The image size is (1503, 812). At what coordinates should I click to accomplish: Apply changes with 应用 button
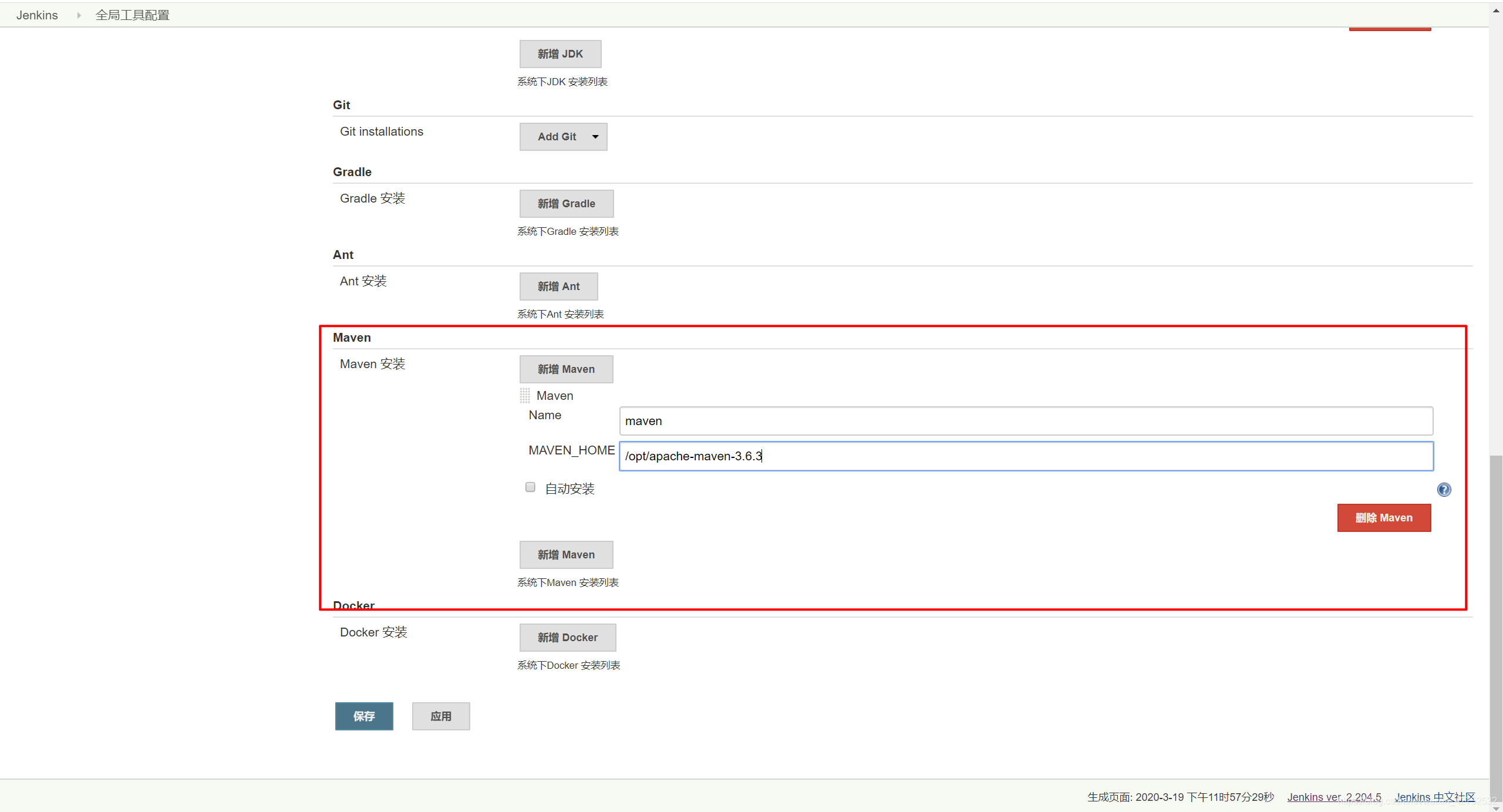pos(441,716)
